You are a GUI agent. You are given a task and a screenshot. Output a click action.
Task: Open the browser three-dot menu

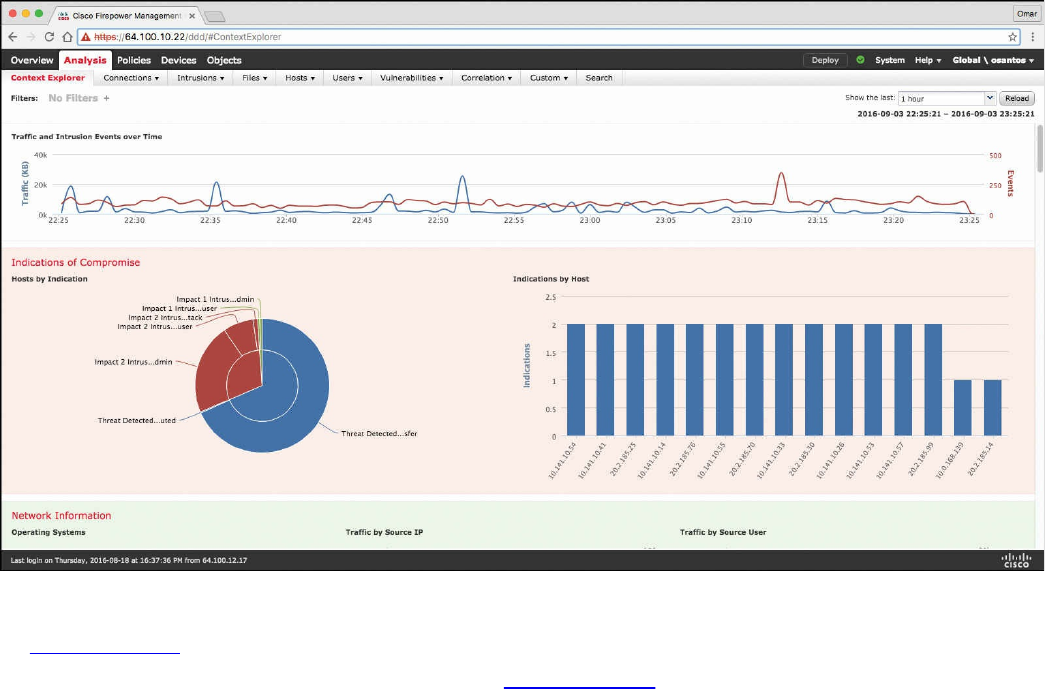point(1032,37)
